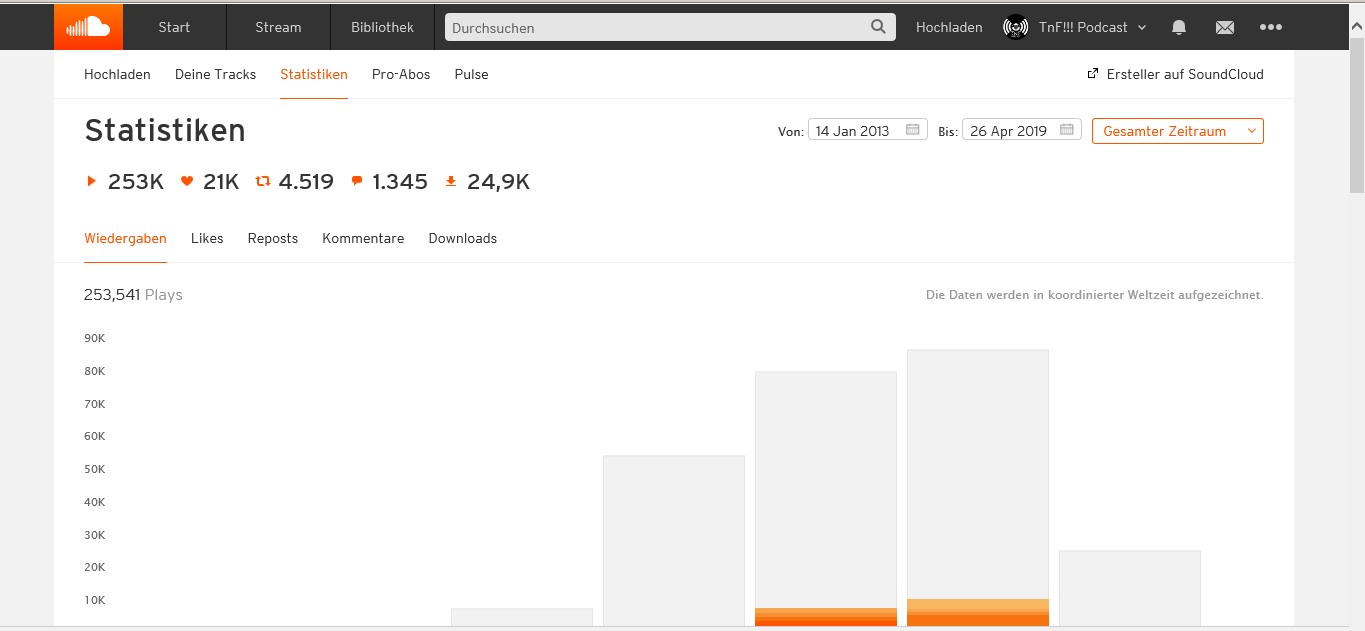Open the three-dots more menu
The image size is (1365, 631).
tap(1271, 27)
